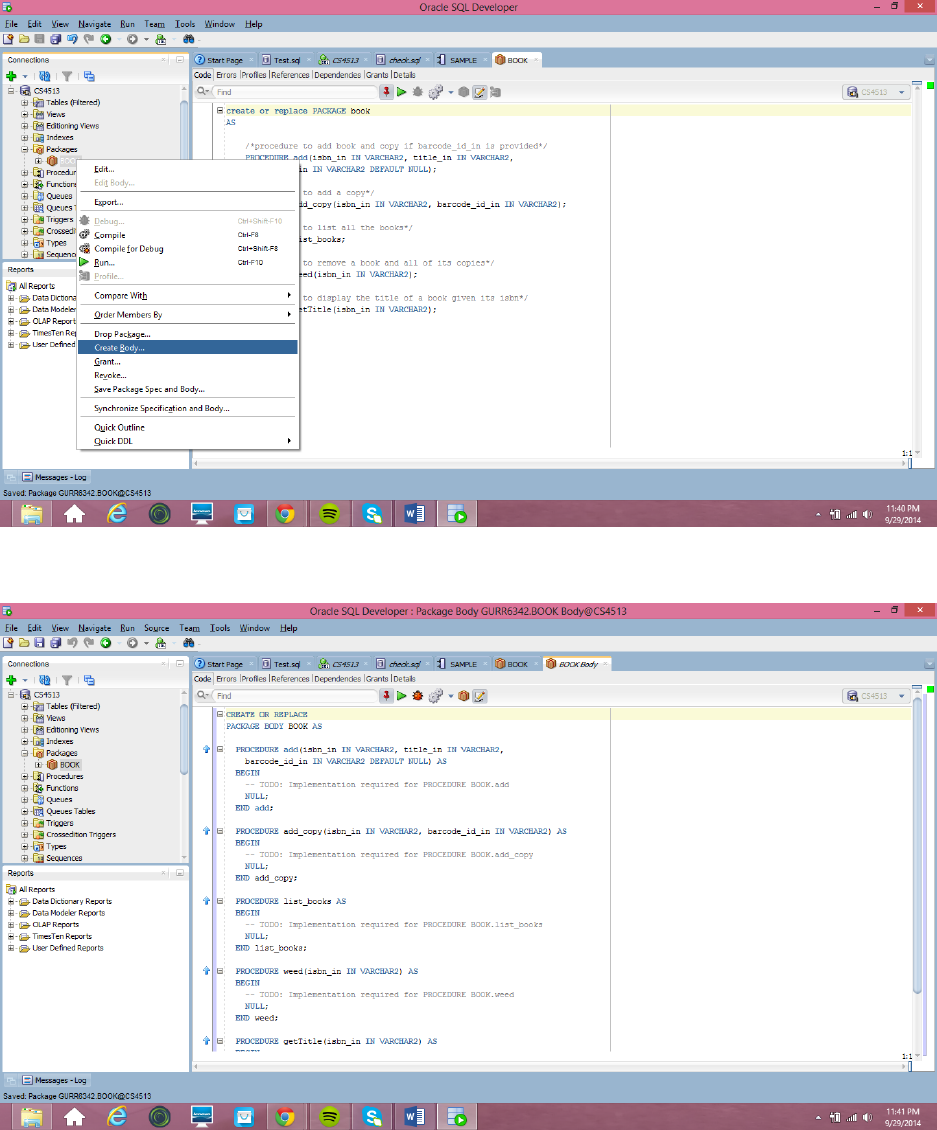
Task: Open Synchronize Specification and Body... menu entry
Action: (x=187, y=408)
